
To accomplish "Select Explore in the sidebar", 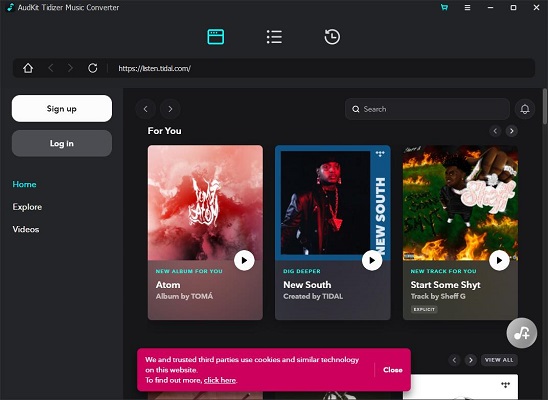I will (x=27, y=207).
